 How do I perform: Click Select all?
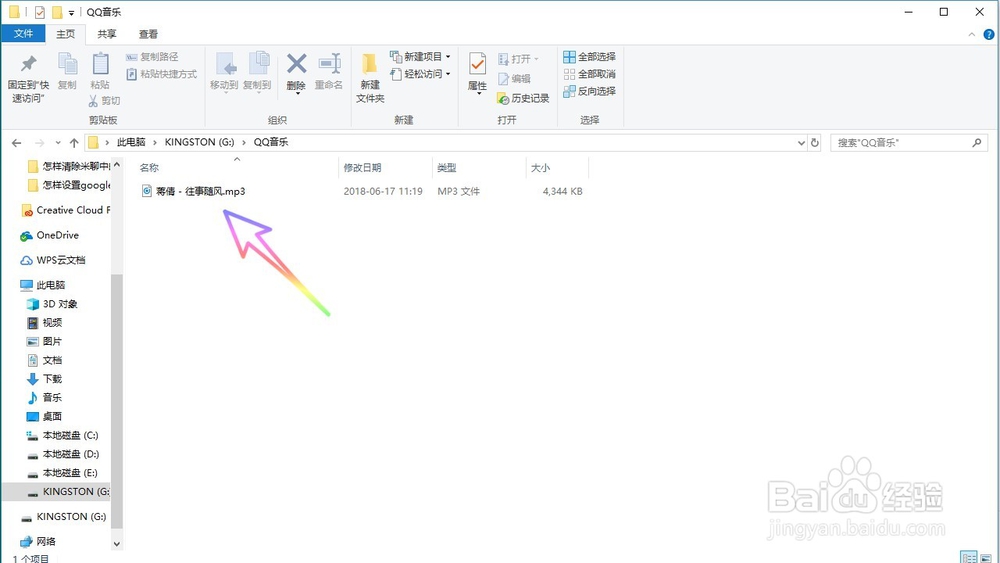[589, 57]
